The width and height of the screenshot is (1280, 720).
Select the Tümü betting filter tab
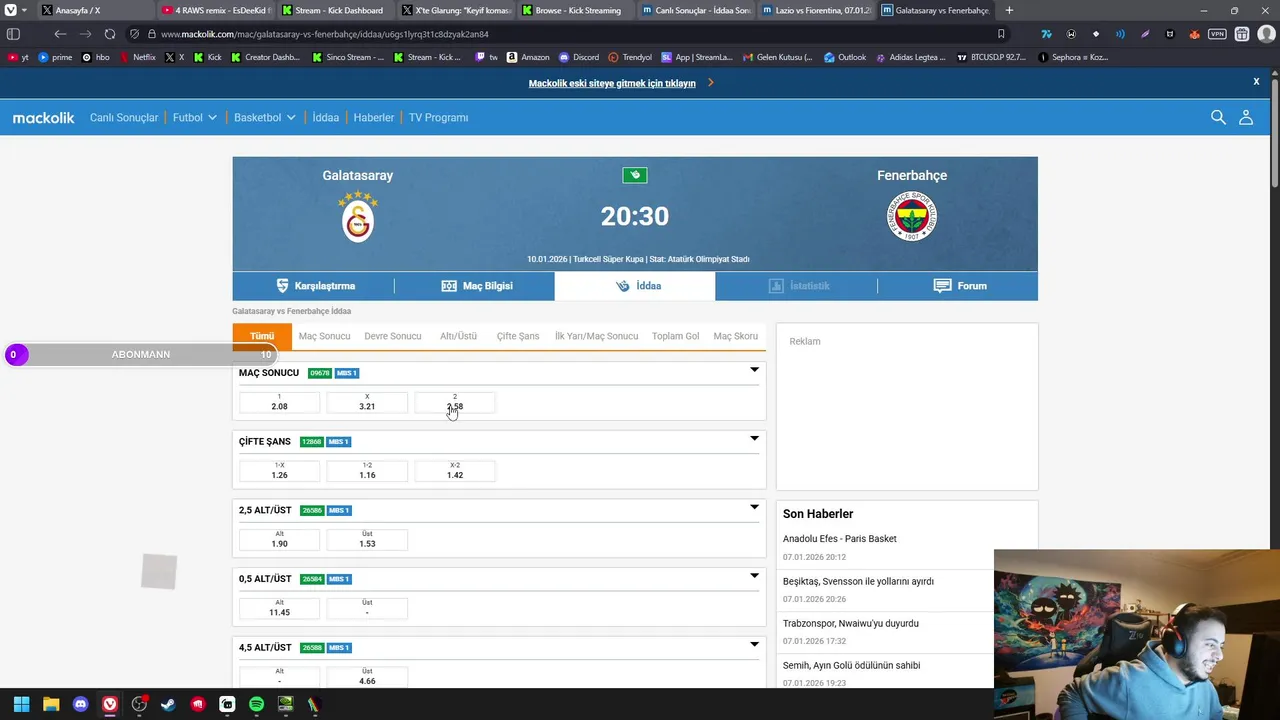[262, 336]
